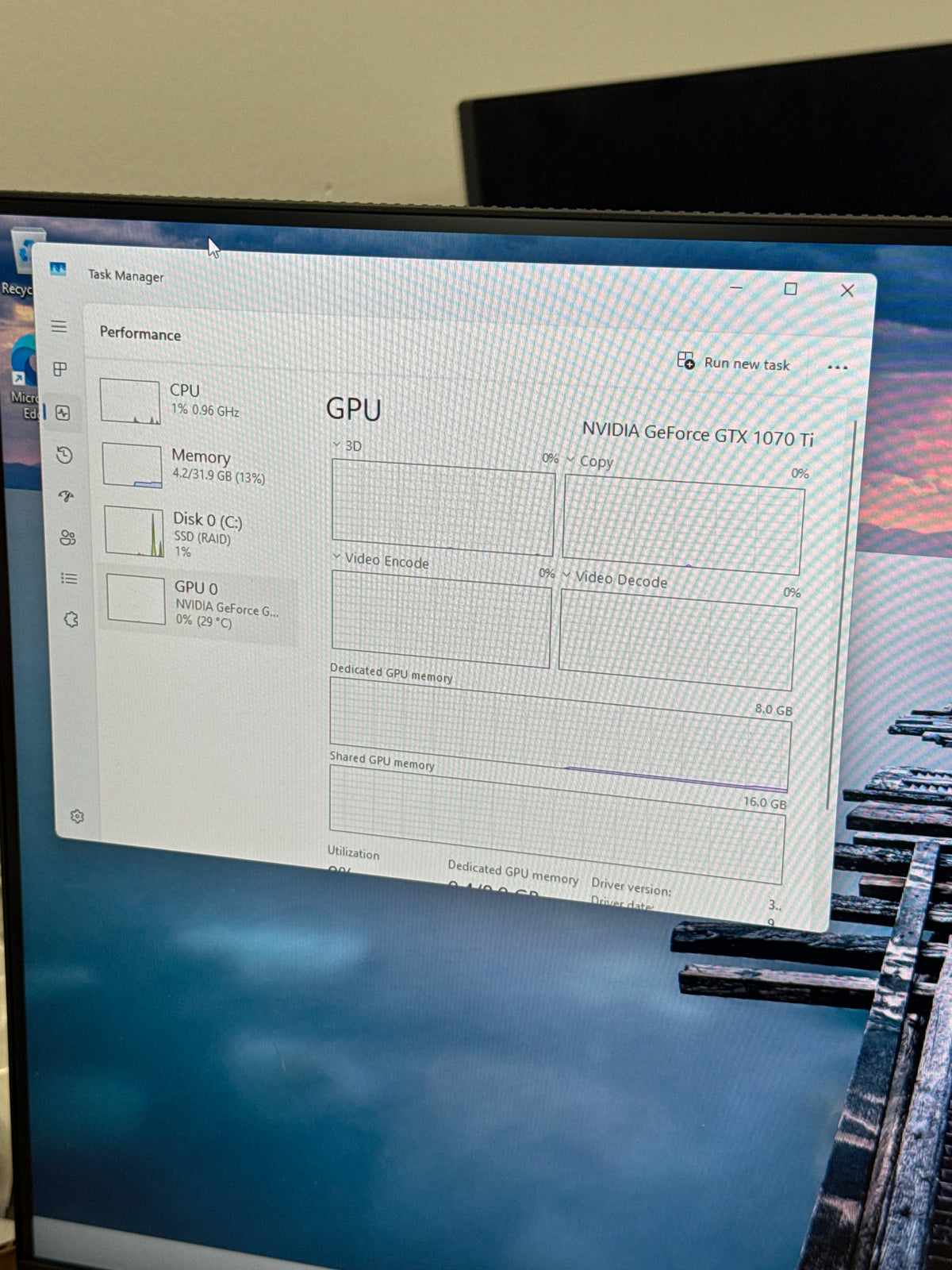Open the three-dot more options menu

837,368
